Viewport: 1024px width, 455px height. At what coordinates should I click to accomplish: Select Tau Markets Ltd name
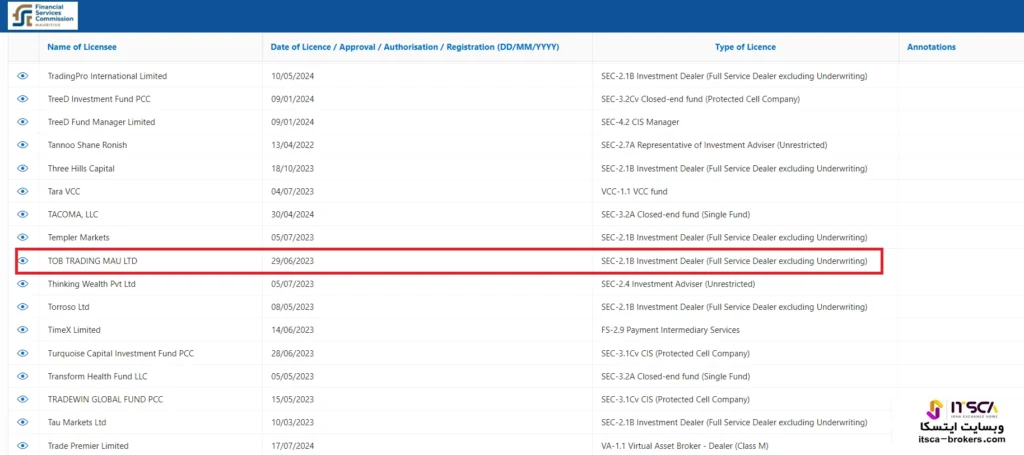[77, 422]
